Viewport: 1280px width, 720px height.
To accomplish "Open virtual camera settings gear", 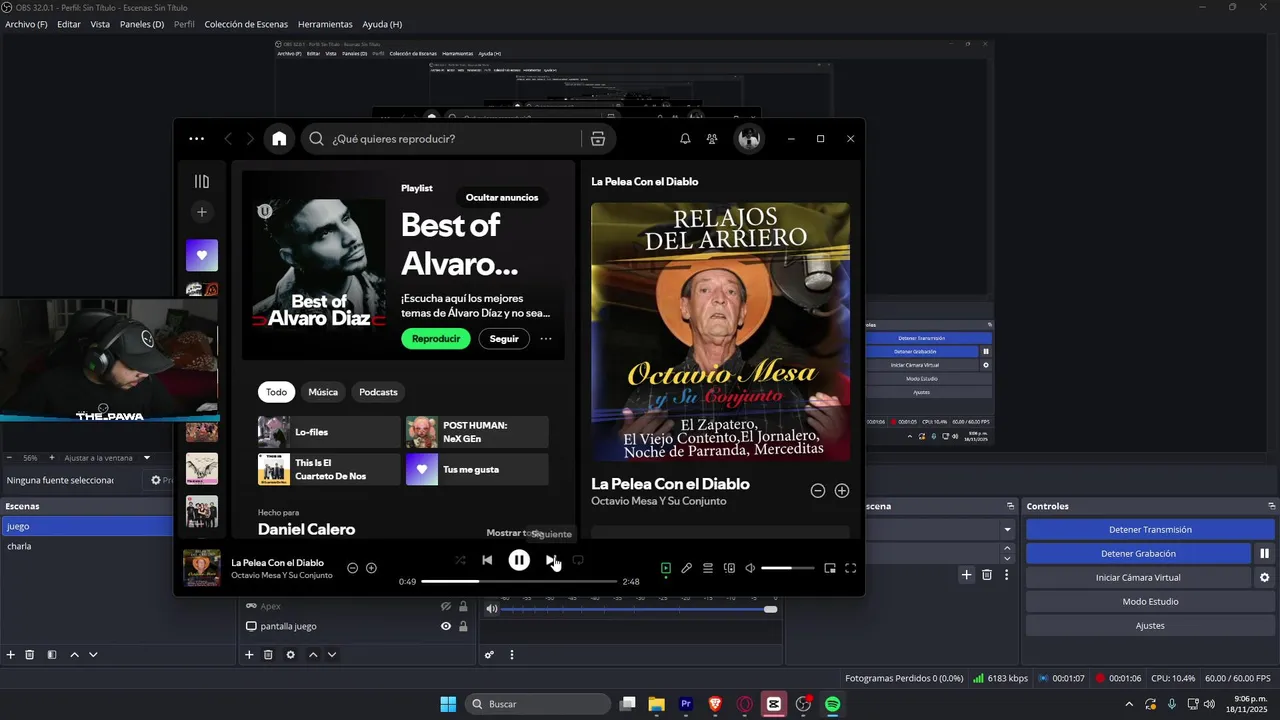I will pyautogui.click(x=1264, y=577).
